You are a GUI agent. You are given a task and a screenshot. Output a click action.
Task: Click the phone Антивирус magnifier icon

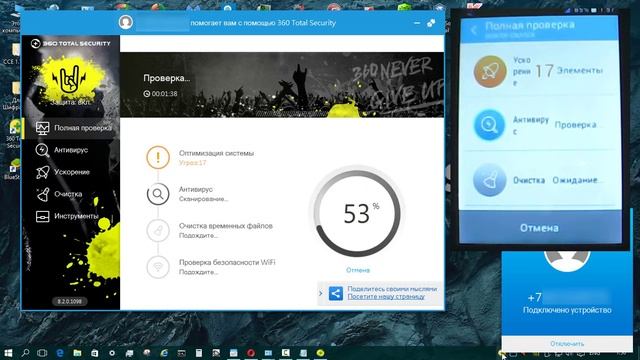point(489,124)
